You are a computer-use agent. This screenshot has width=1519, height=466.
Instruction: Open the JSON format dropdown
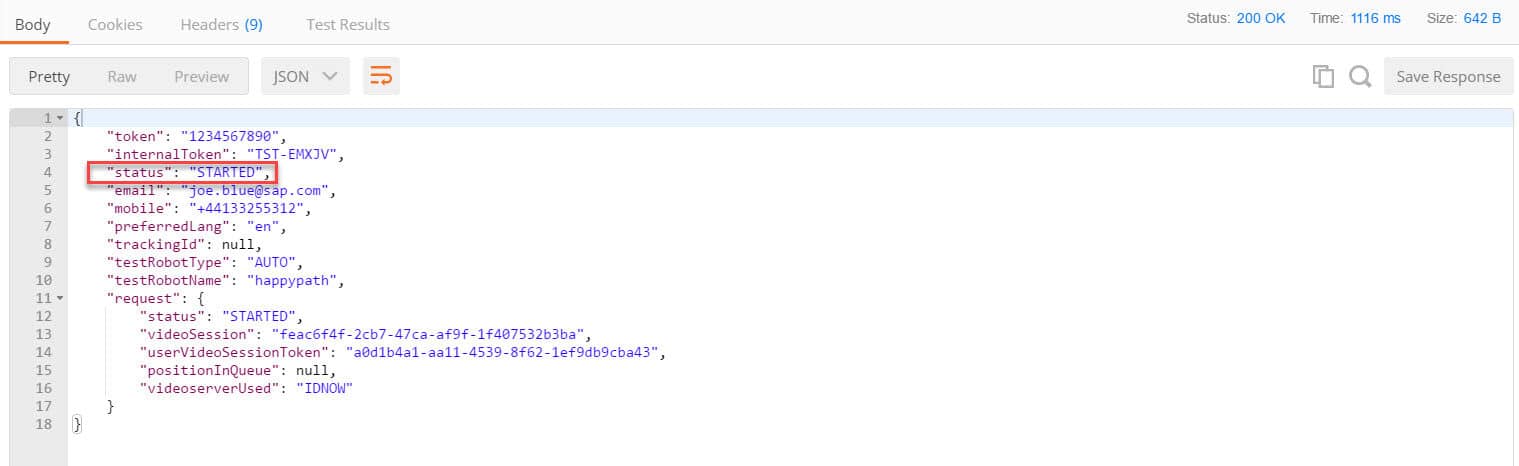tap(305, 76)
